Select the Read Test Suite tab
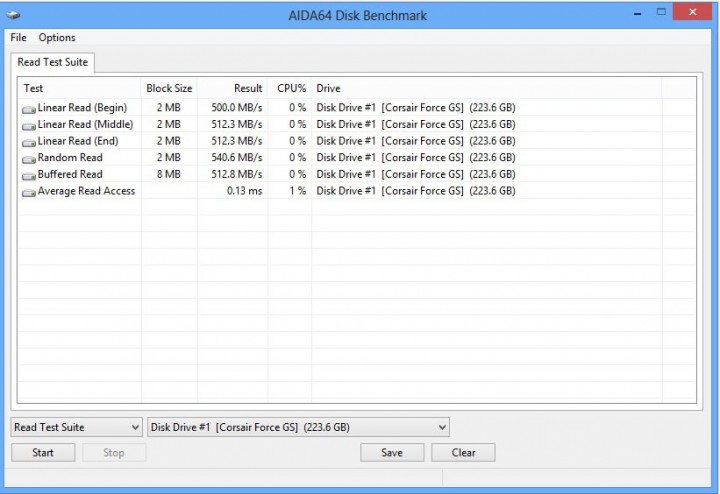The image size is (720, 494). (52, 62)
